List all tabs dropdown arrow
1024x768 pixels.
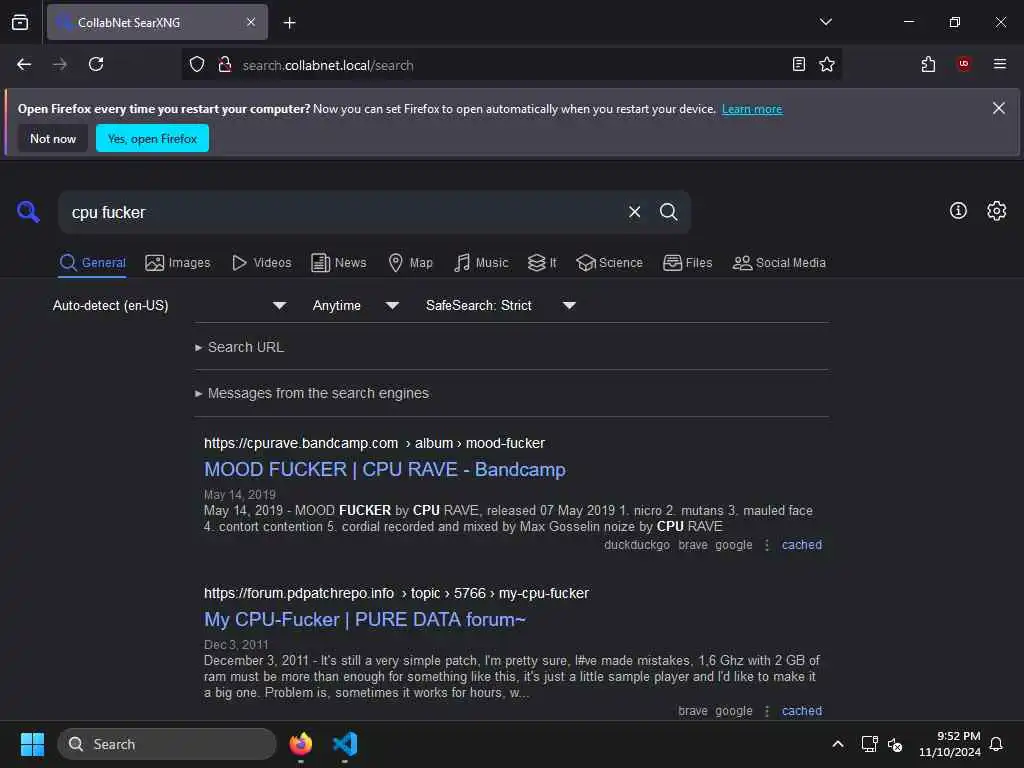click(x=825, y=22)
